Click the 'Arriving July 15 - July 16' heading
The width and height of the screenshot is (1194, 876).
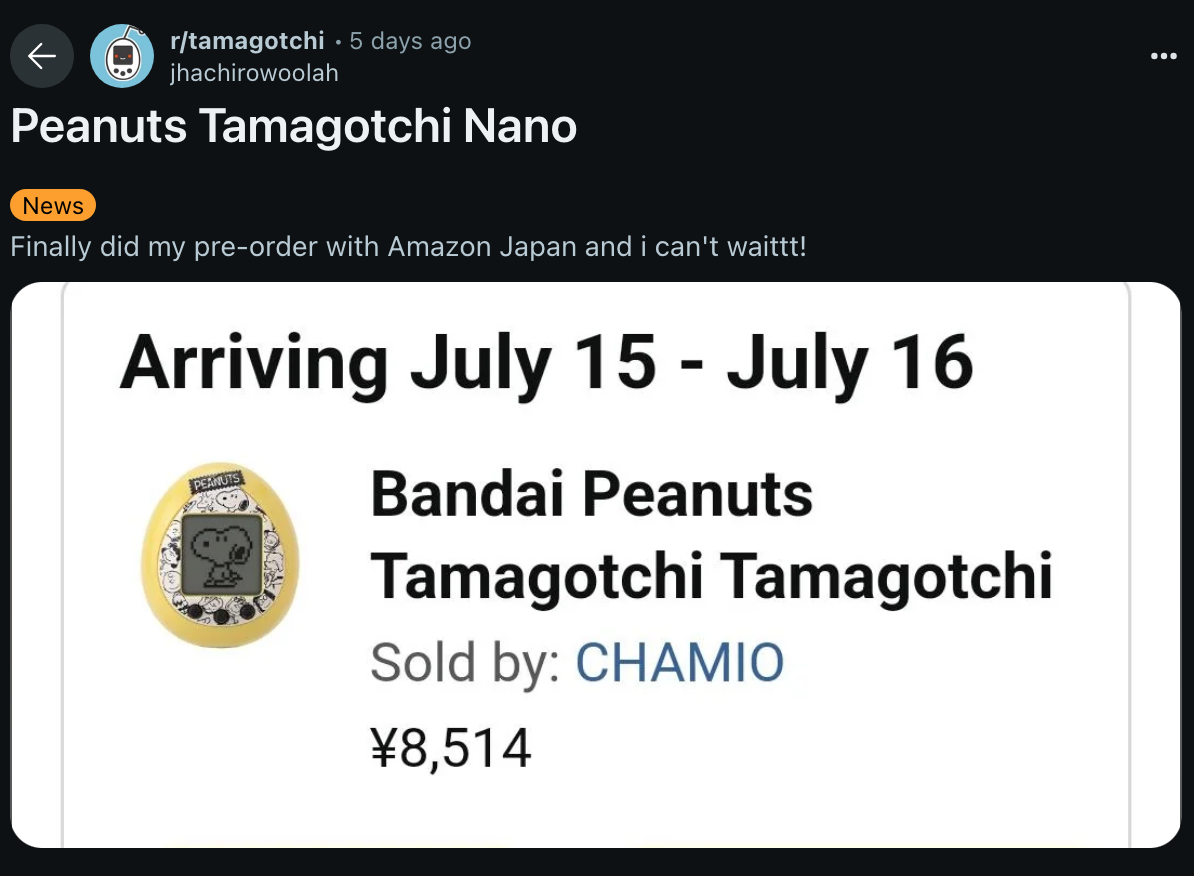click(x=547, y=363)
